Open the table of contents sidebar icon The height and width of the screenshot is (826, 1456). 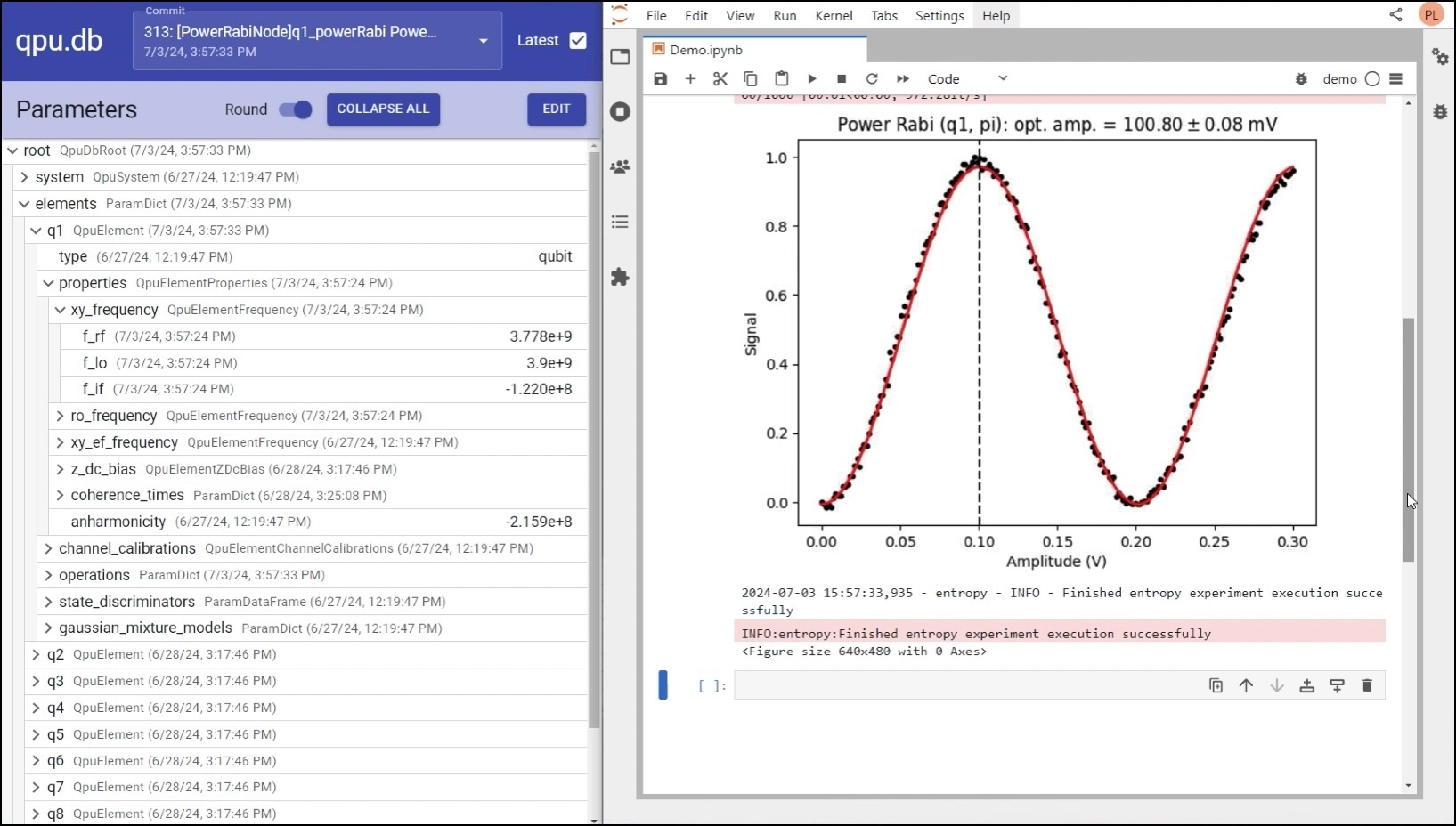621,222
